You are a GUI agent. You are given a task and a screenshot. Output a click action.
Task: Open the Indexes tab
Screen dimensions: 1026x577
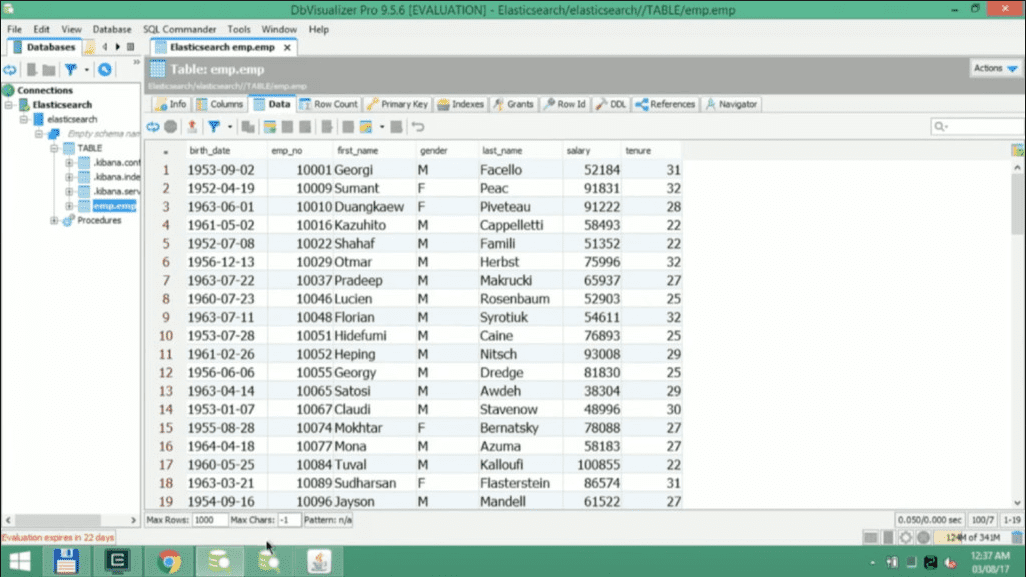pos(461,104)
